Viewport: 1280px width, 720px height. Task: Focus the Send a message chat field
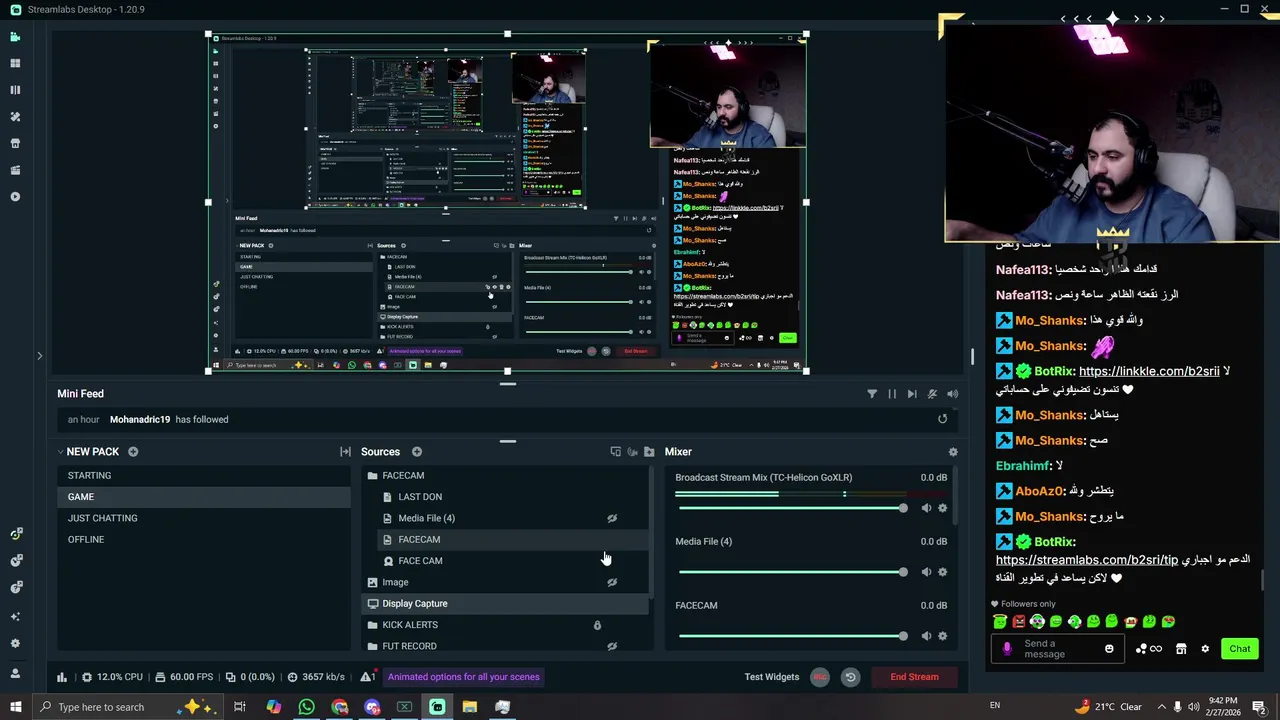tap(1059, 649)
